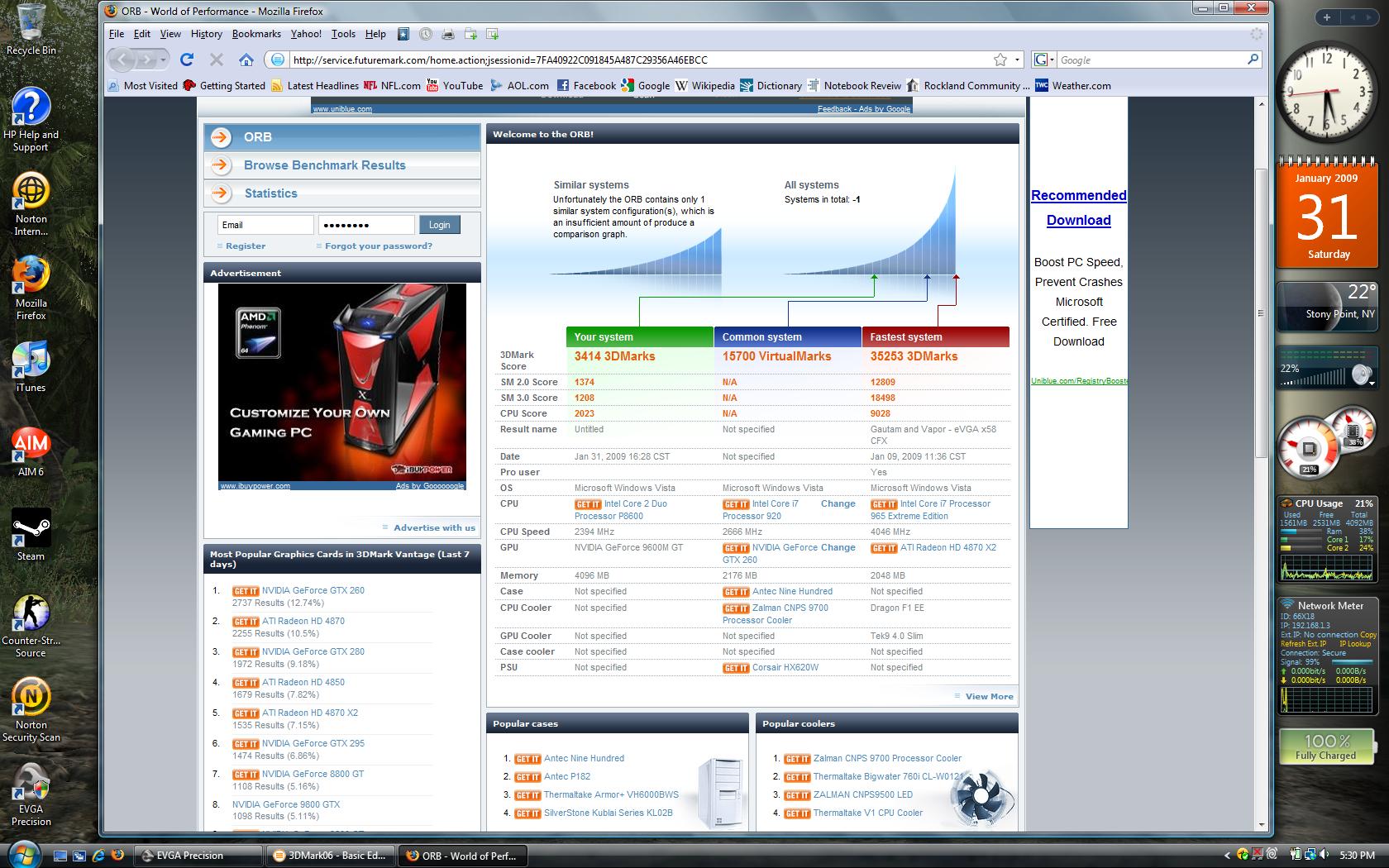1389x868 pixels.
Task: Click the Recommended Download ad link
Action: click(x=1078, y=207)
